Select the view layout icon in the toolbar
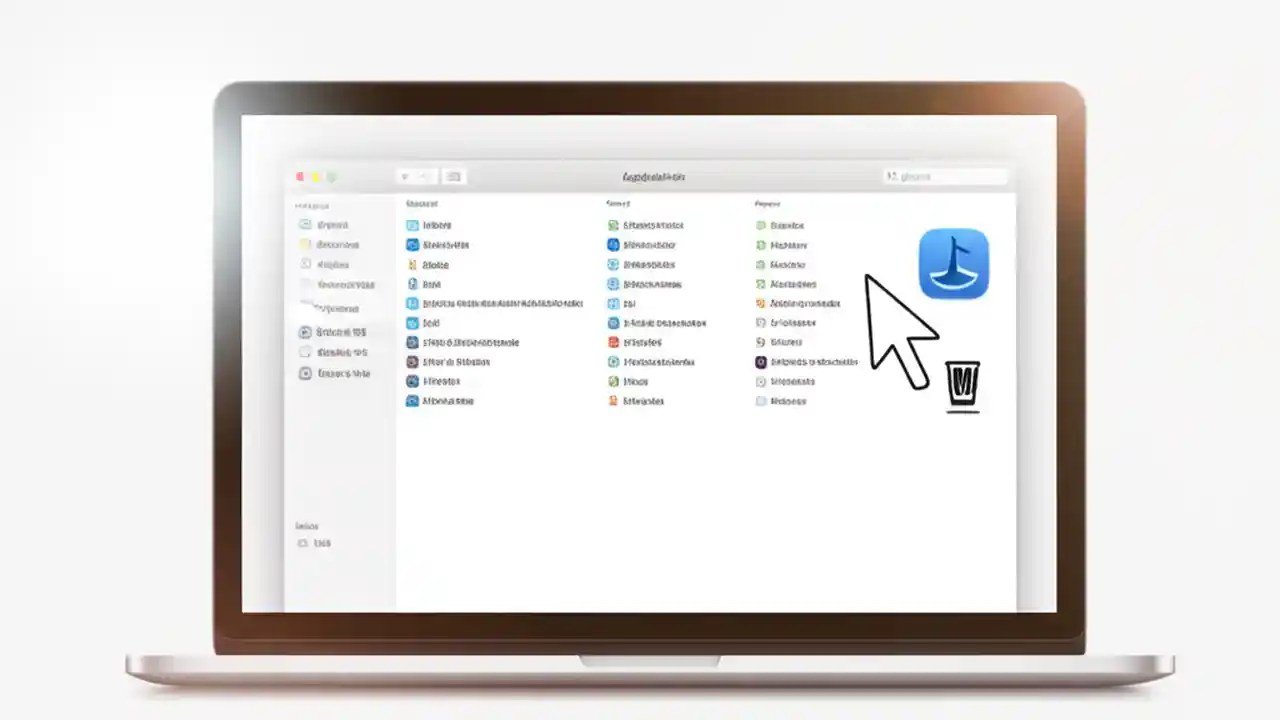This screenshot has width=1280, height=720. click(453, 176)
